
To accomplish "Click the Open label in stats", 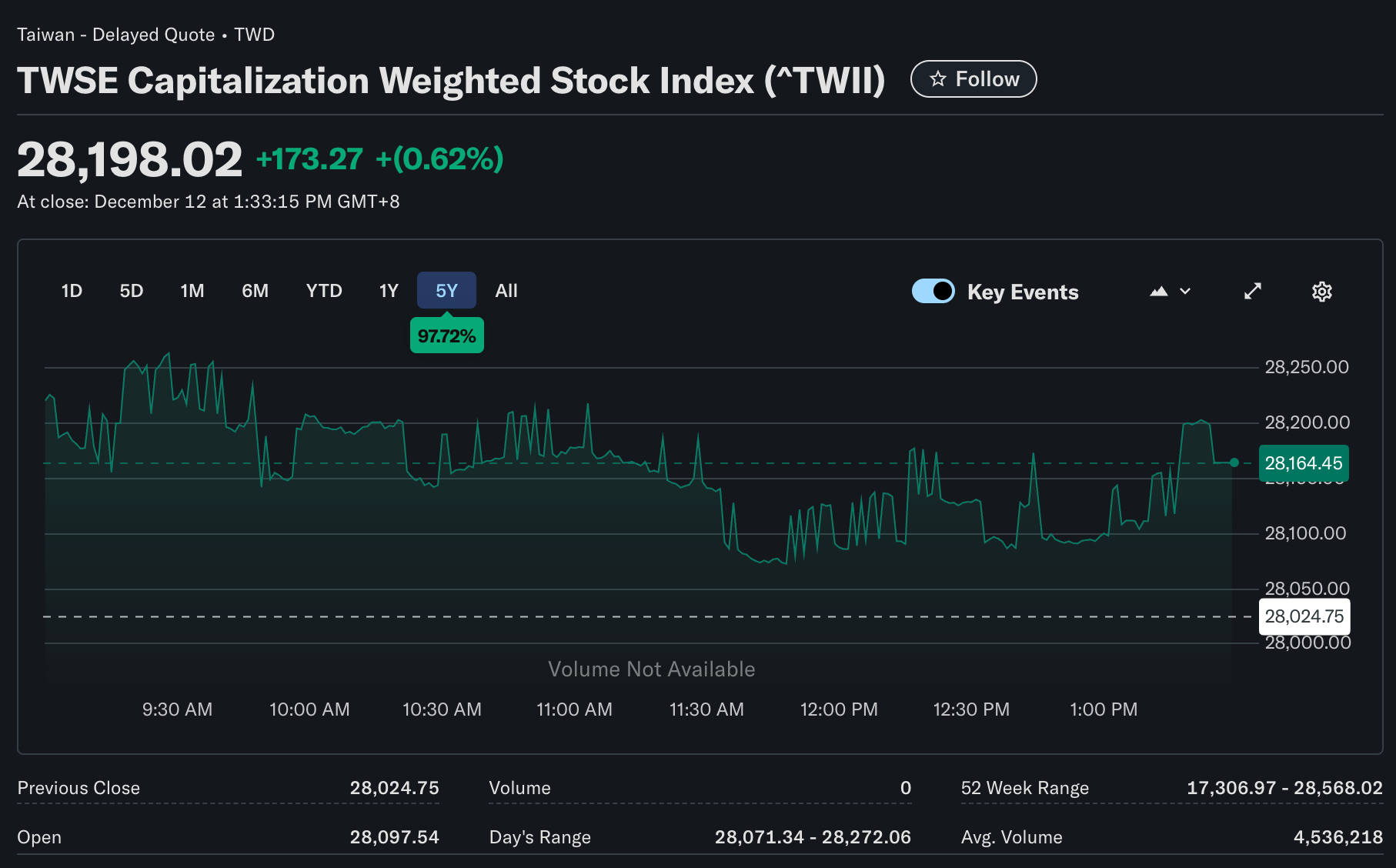I will pos(39,837).
